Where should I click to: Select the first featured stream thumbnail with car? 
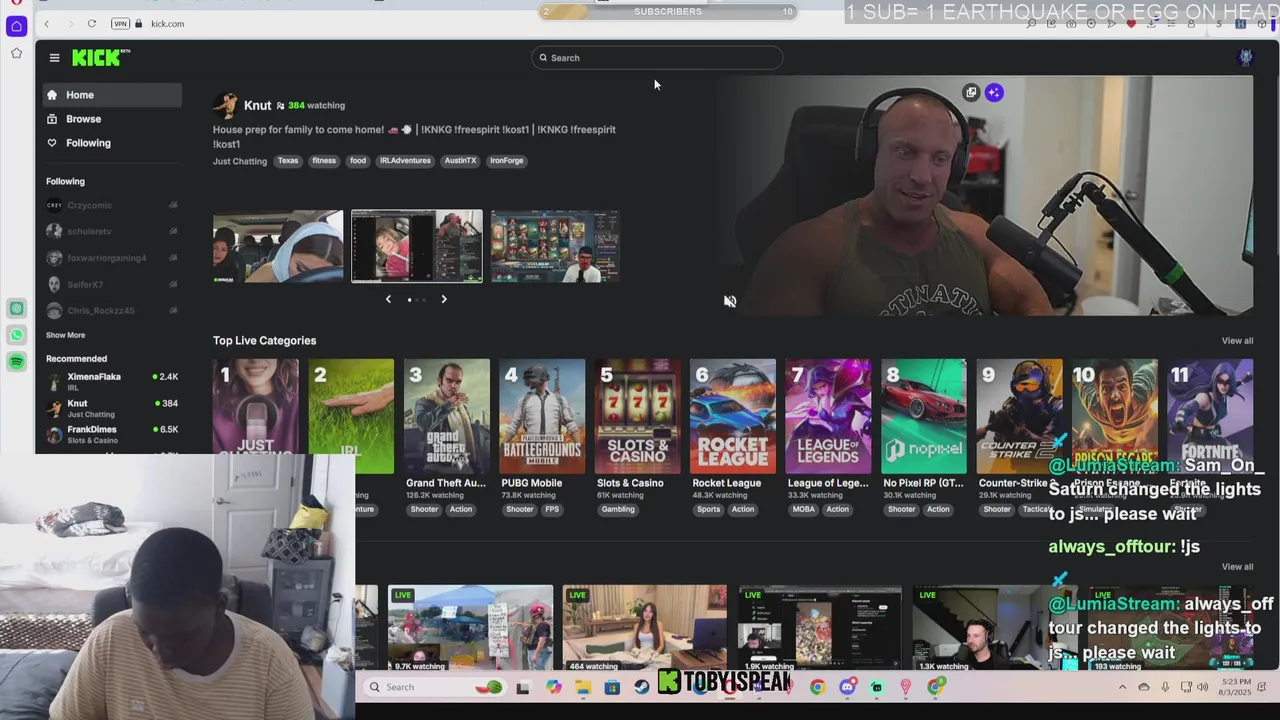tap(278, 246)
